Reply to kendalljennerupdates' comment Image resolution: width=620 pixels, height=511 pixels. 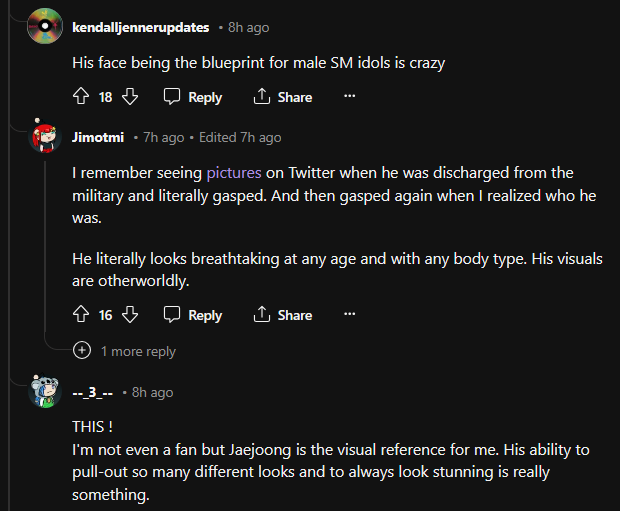[x=193, y=97]
